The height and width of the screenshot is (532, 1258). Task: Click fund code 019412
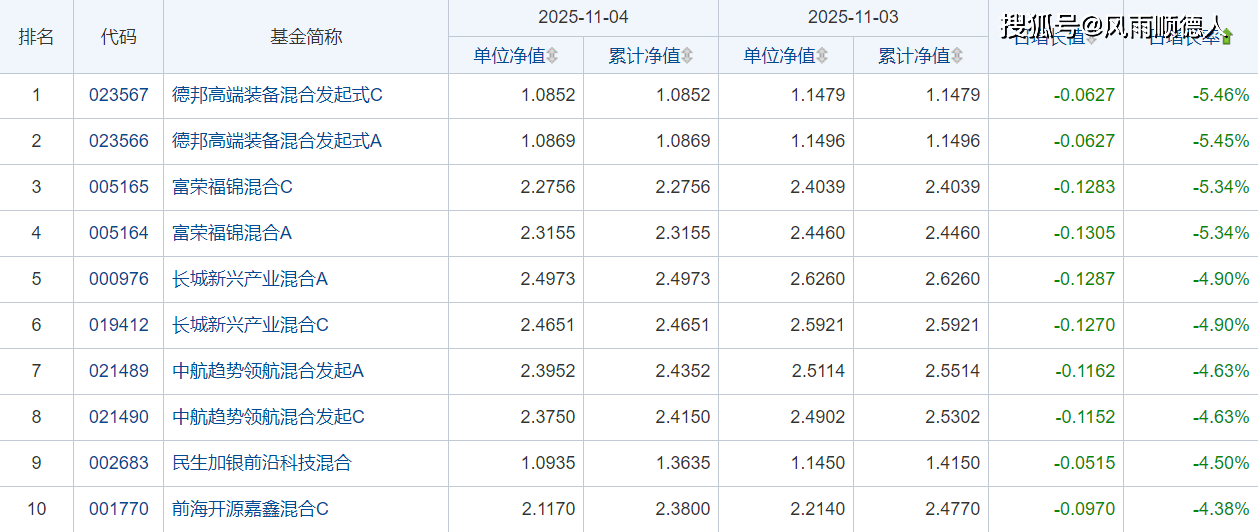pos(118,325)
